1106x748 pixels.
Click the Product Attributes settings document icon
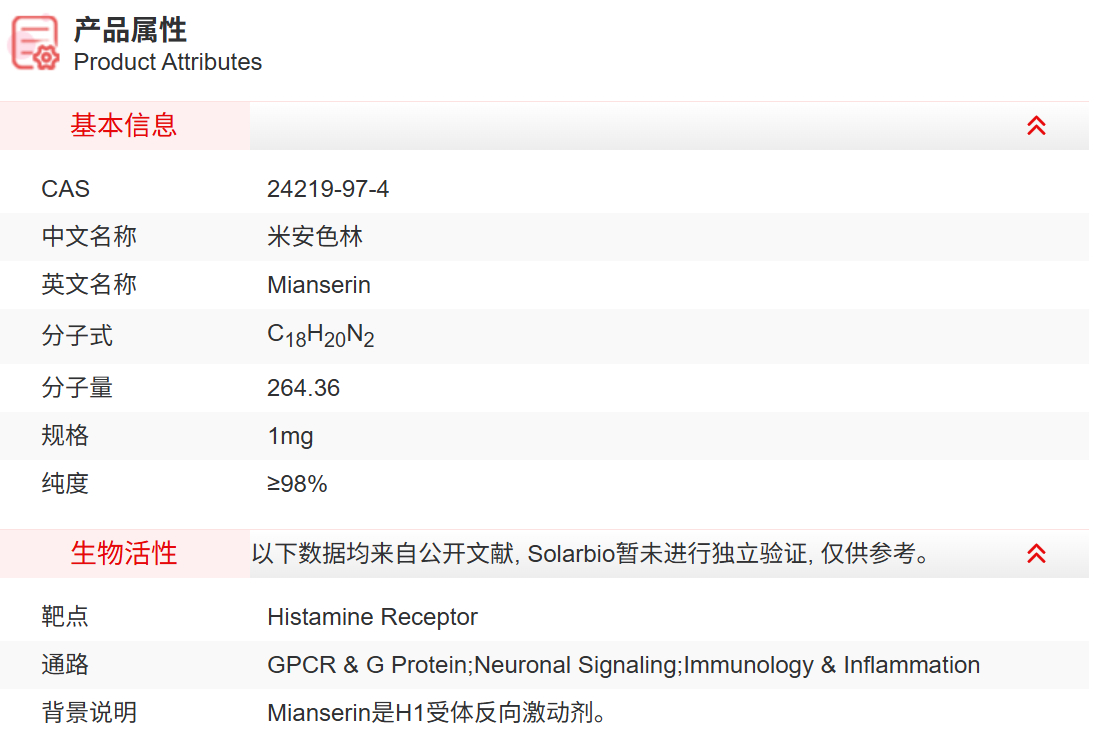click(x=35, y=44)
